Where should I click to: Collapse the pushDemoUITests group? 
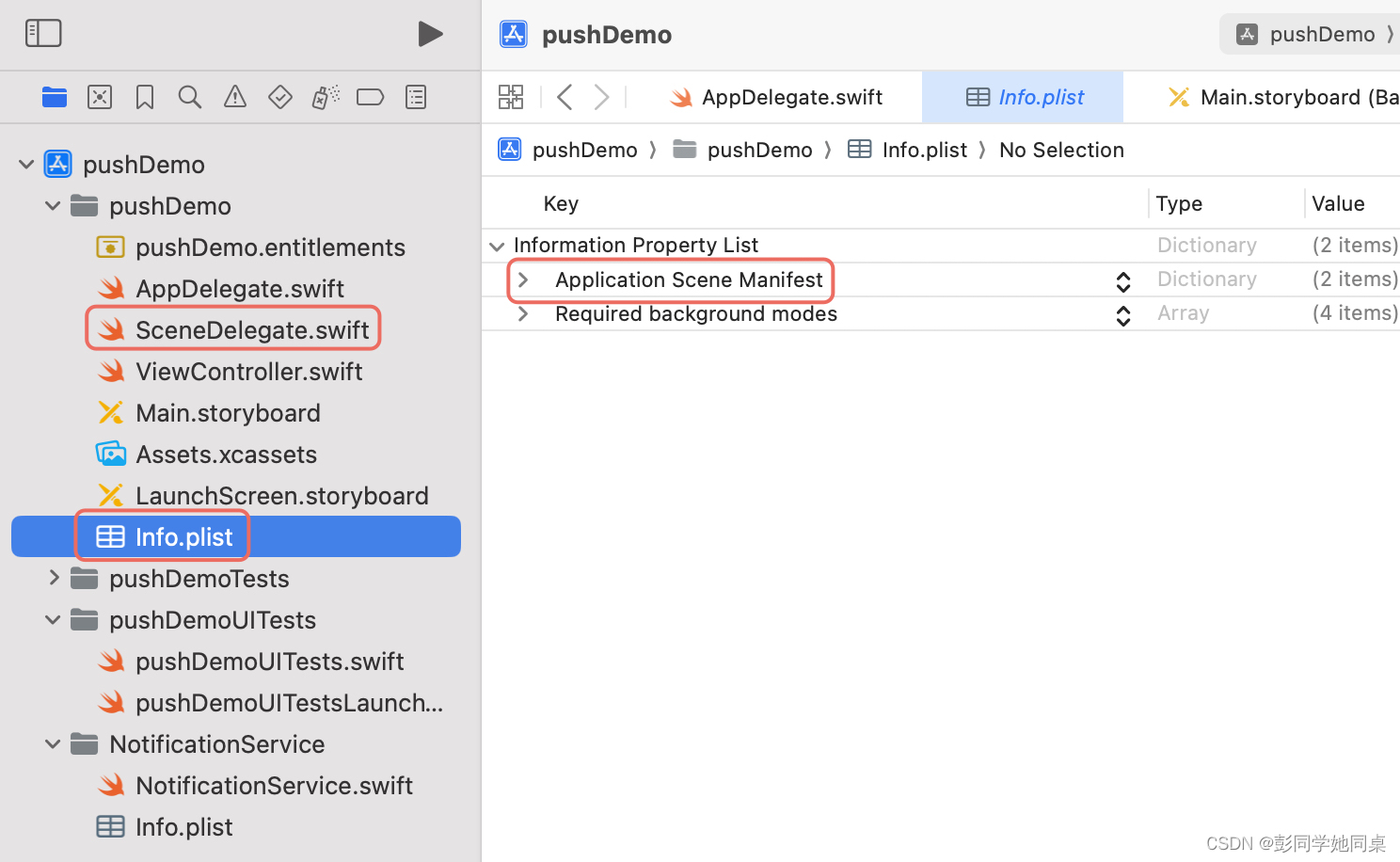[x=53, y=619]
